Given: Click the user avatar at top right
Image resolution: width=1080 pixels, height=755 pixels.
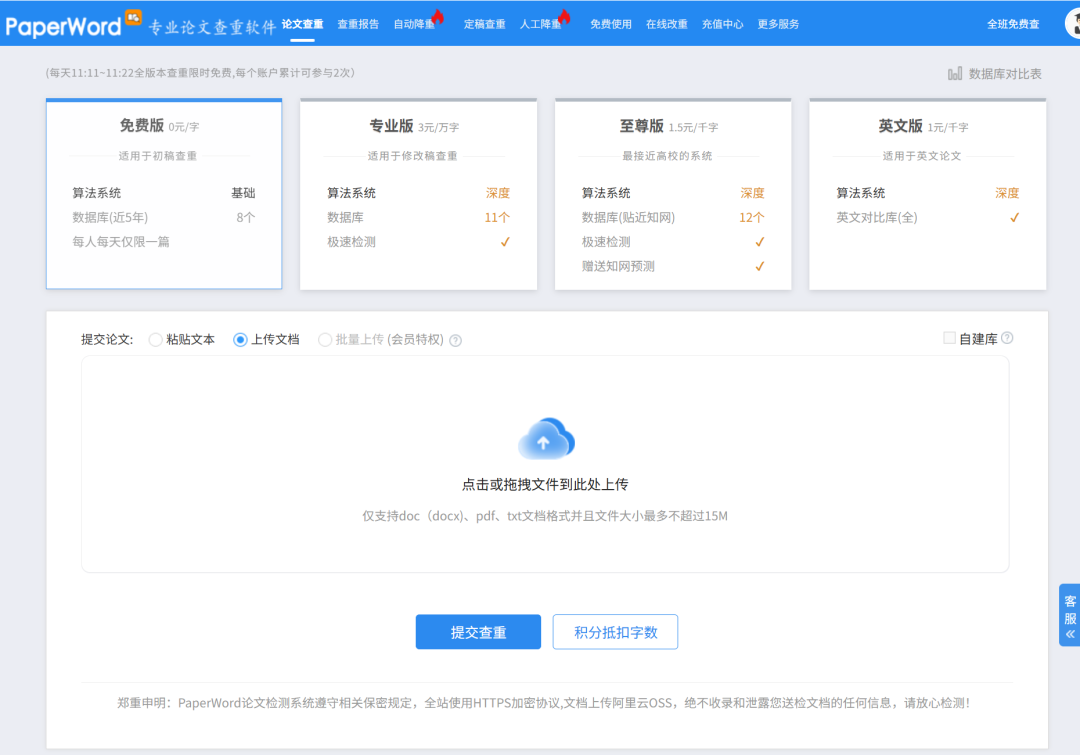Looking at the screenshot, I should [x=1072, y=24].
